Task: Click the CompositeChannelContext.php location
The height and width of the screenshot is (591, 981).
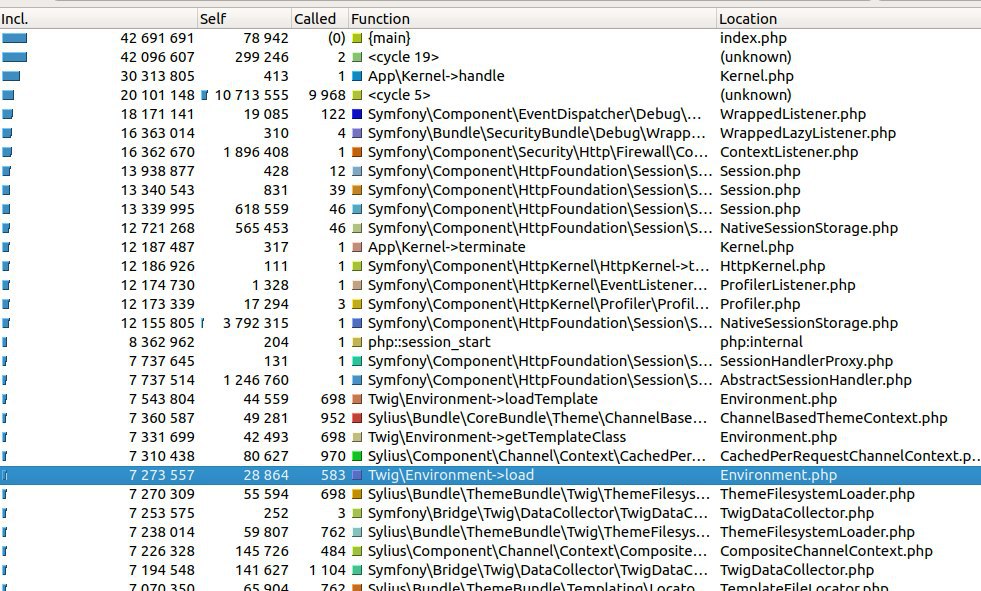Action: click(x=826, y=551)
